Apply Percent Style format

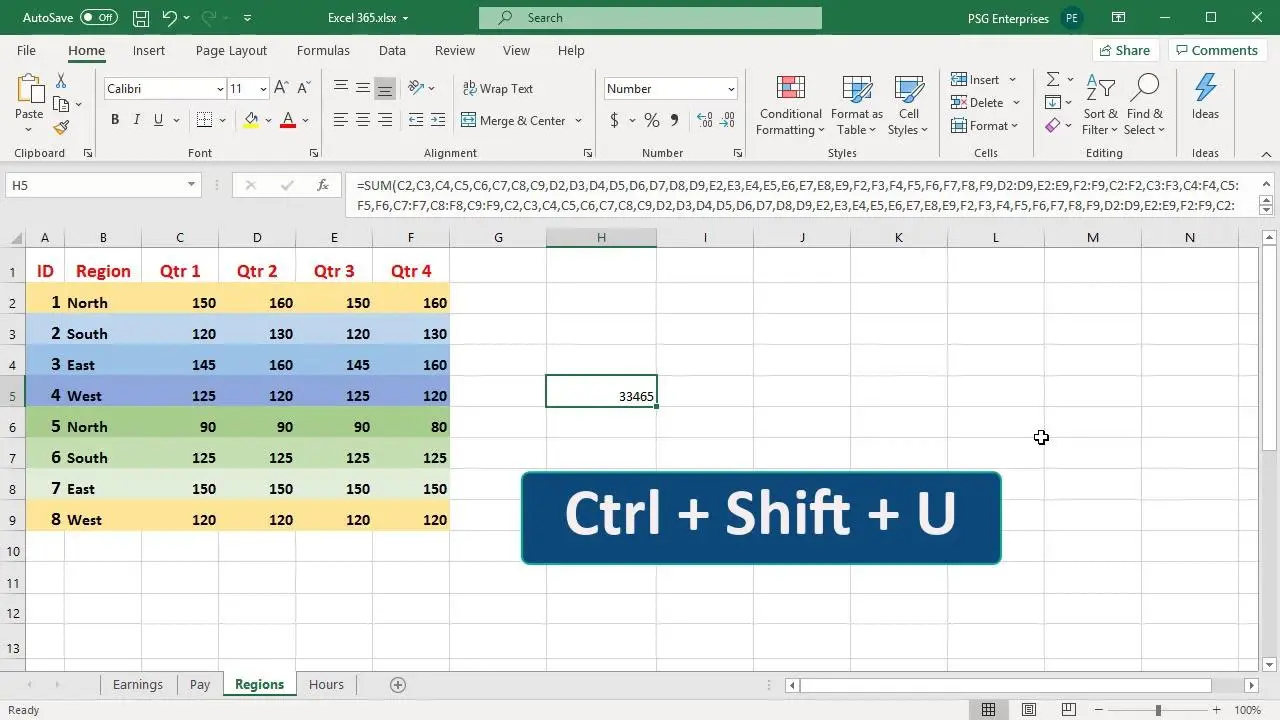click(x=652, y=120)
